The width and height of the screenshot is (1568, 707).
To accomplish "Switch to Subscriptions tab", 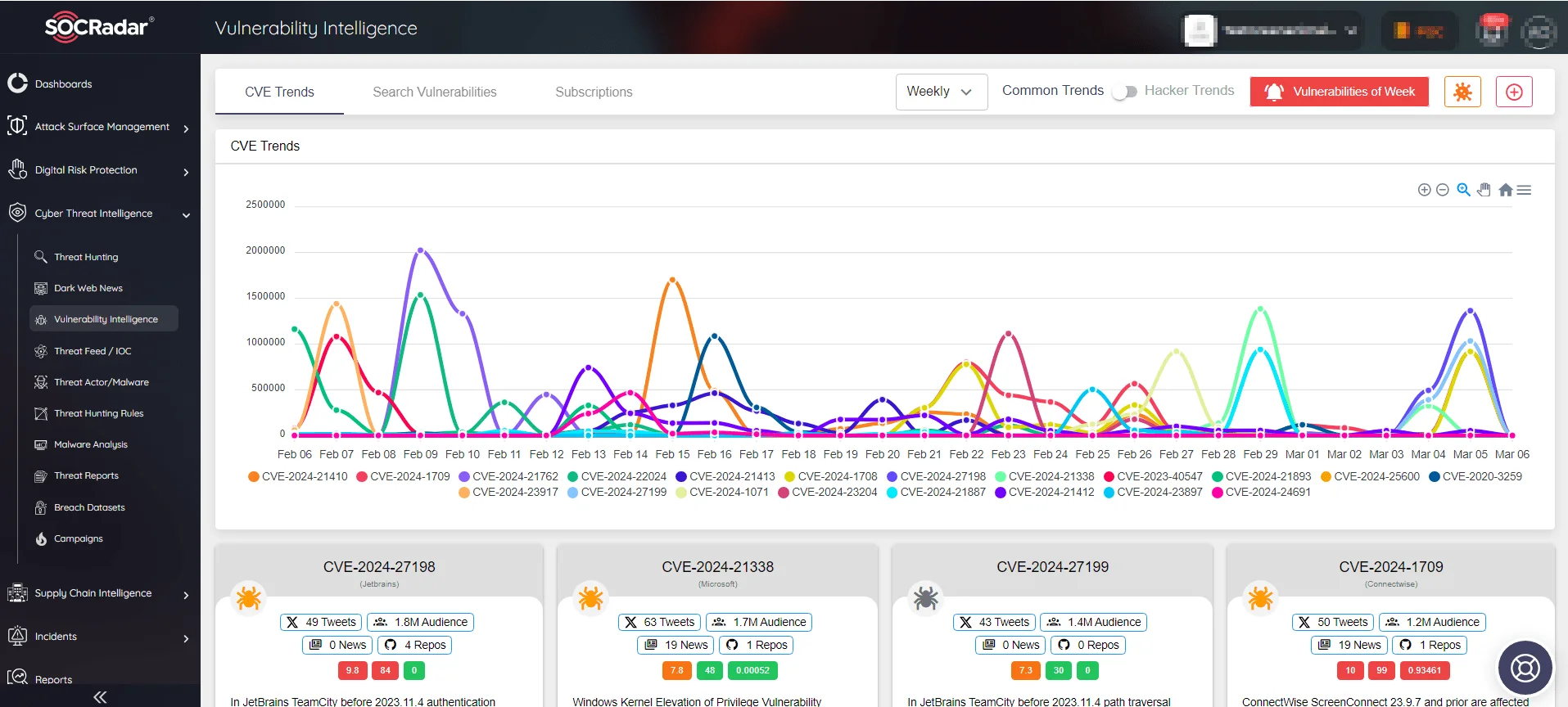I will [x=594, y=92].
